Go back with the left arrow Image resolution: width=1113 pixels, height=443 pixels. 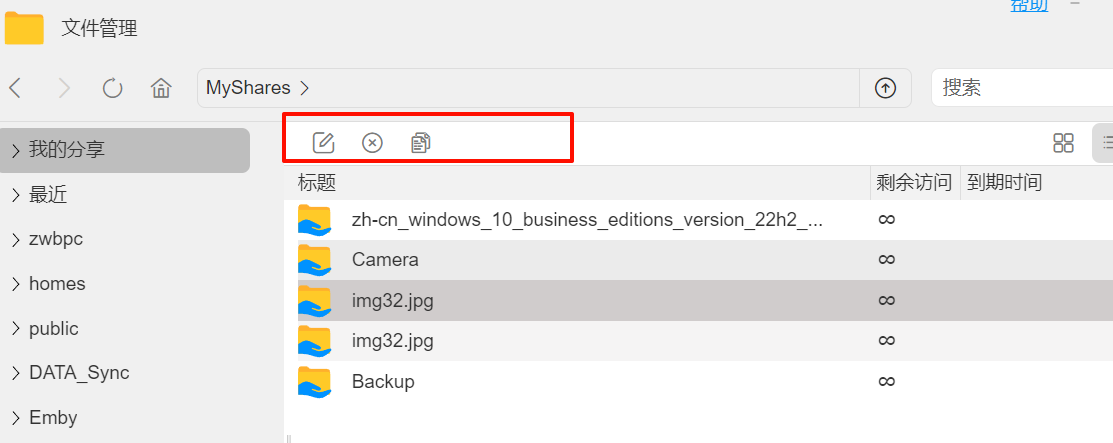16,88
